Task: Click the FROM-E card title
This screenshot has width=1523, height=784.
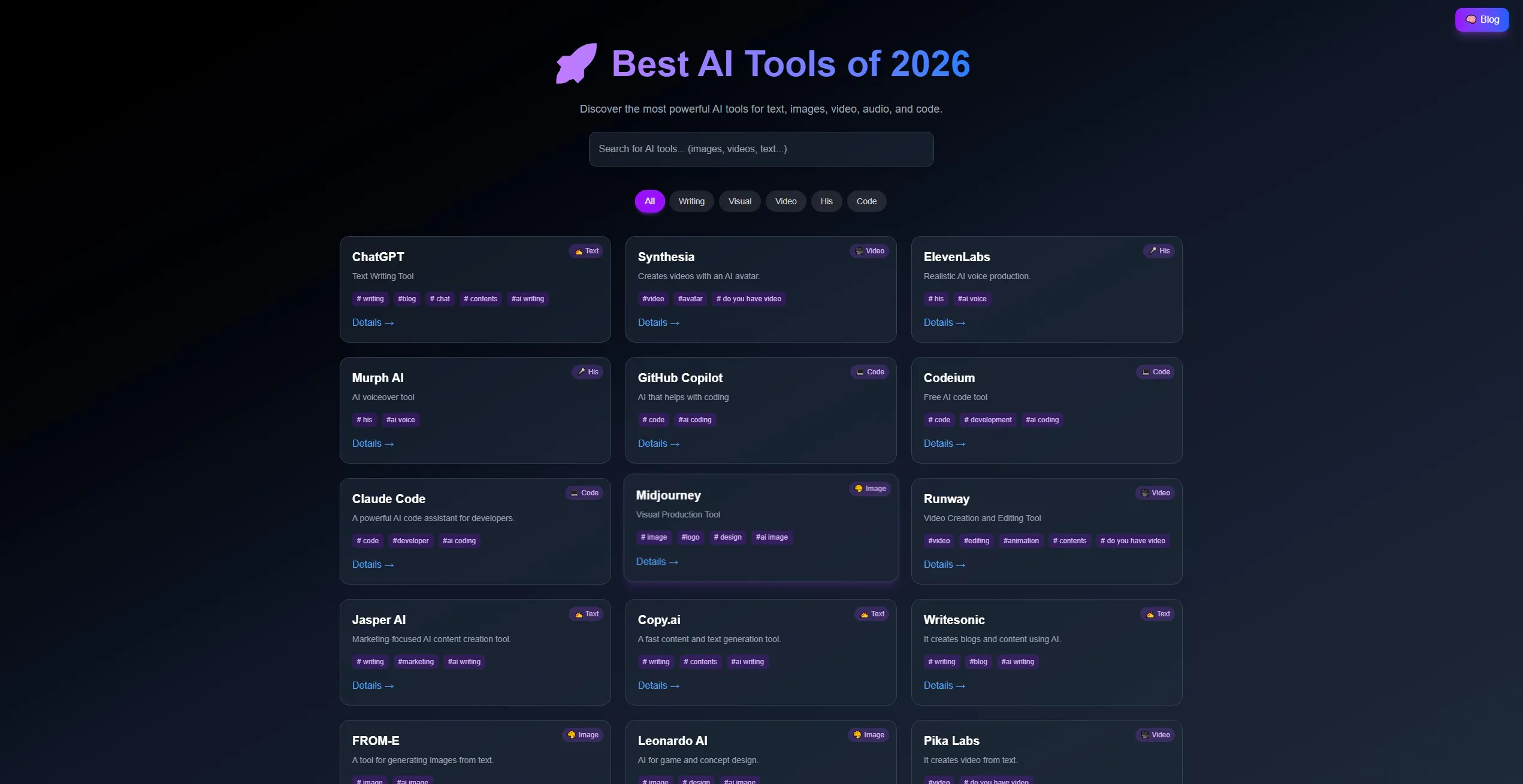Action: 376,741
